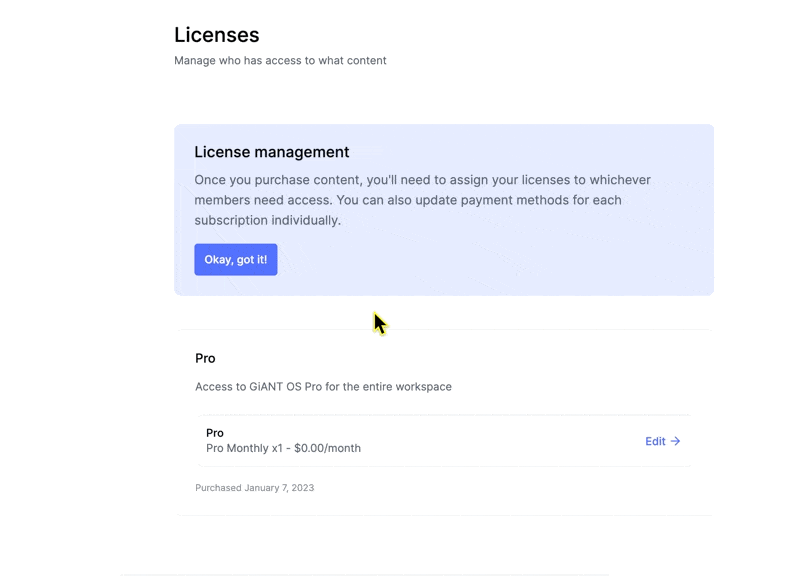Screen dimensions: 800x576
Task: Click the arrow icon beside Edit
Action: click(676, 441)
